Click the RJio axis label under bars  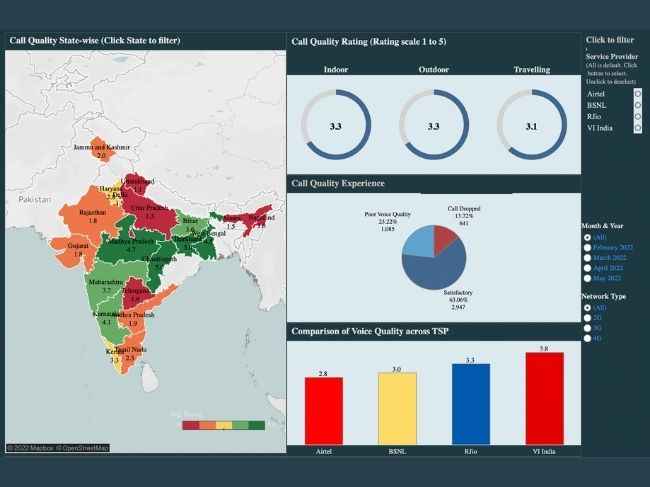(x=471, y=451)
